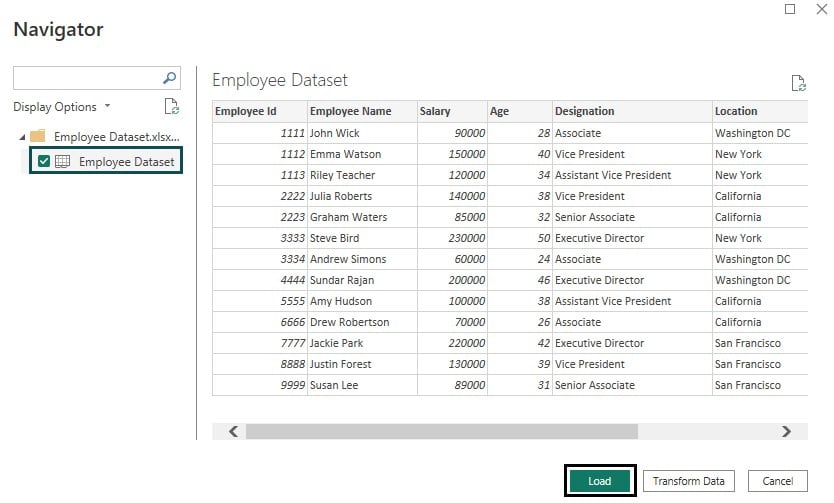Image resolution: width=834 pixels, height=503 pixels.
Task: Maximize the Navigator window
Action: 790,9
